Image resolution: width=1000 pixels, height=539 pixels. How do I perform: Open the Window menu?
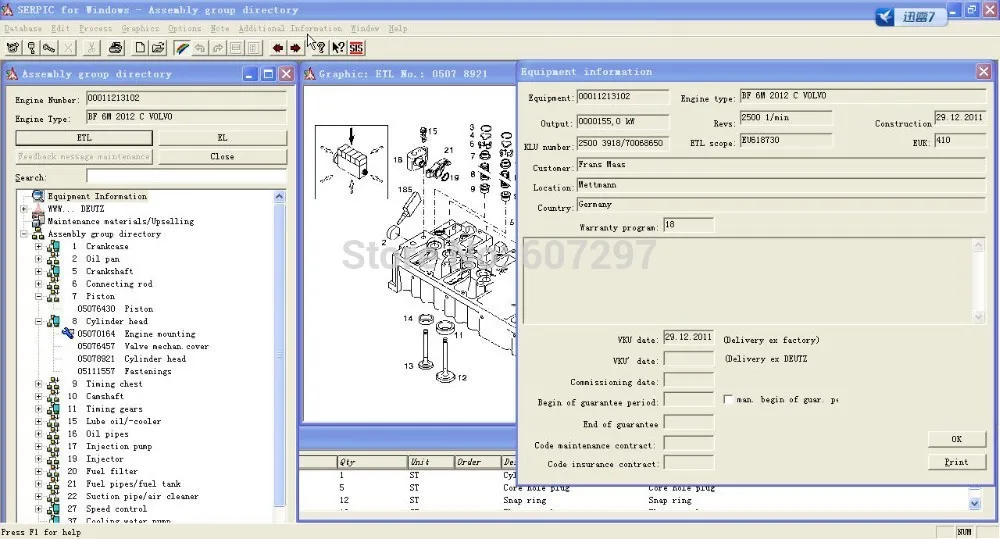(x=365, y=28)
